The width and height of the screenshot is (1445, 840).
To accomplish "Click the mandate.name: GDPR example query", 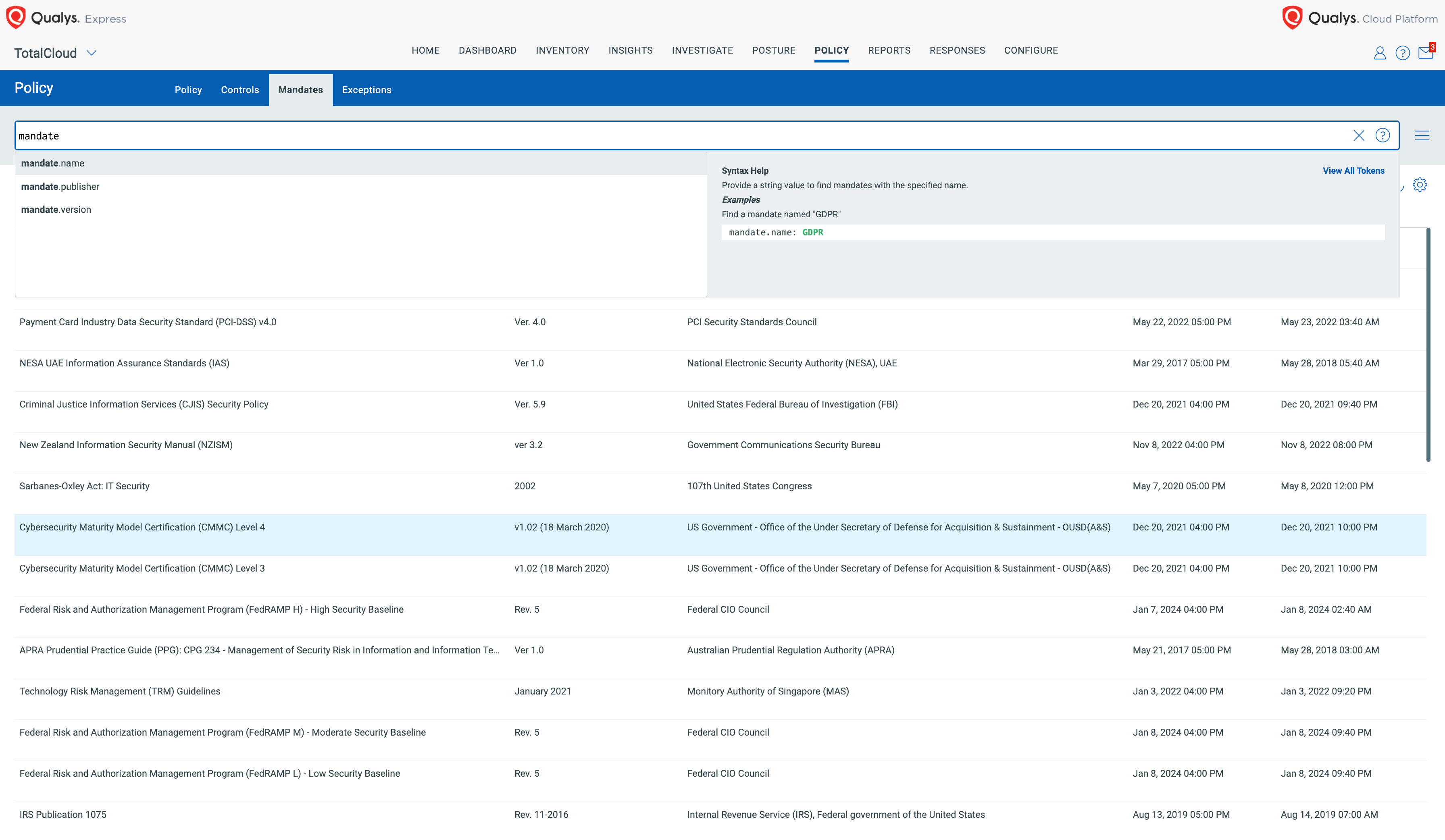I will click(1053, 232).
